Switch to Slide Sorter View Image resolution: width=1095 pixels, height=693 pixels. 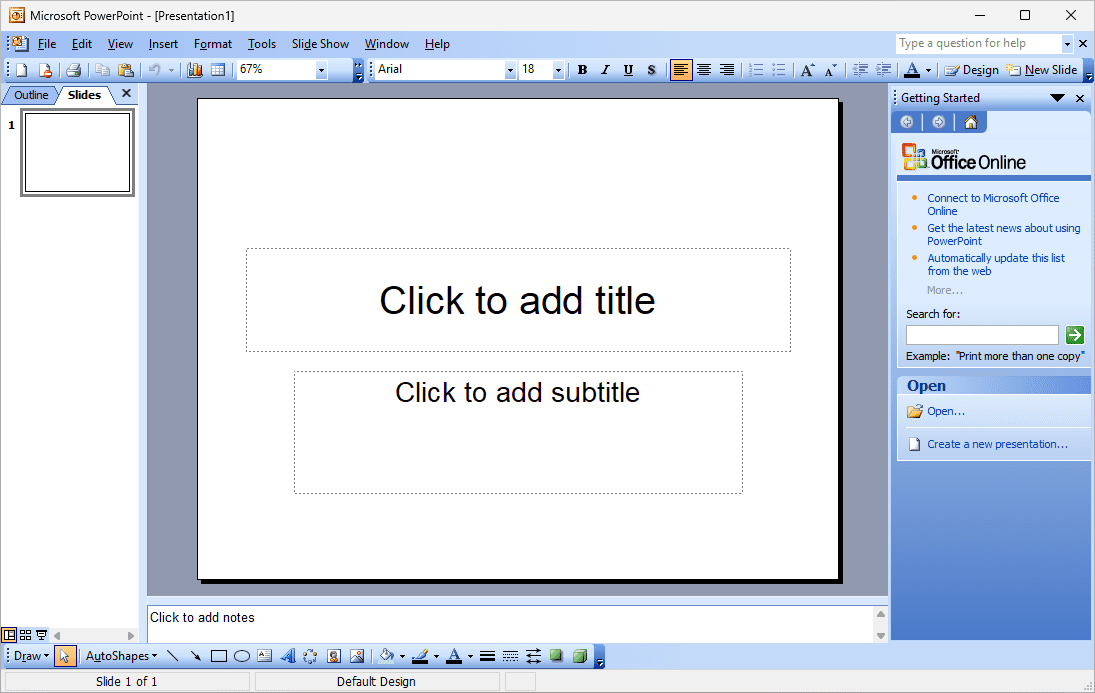click(x=26, y=635)
